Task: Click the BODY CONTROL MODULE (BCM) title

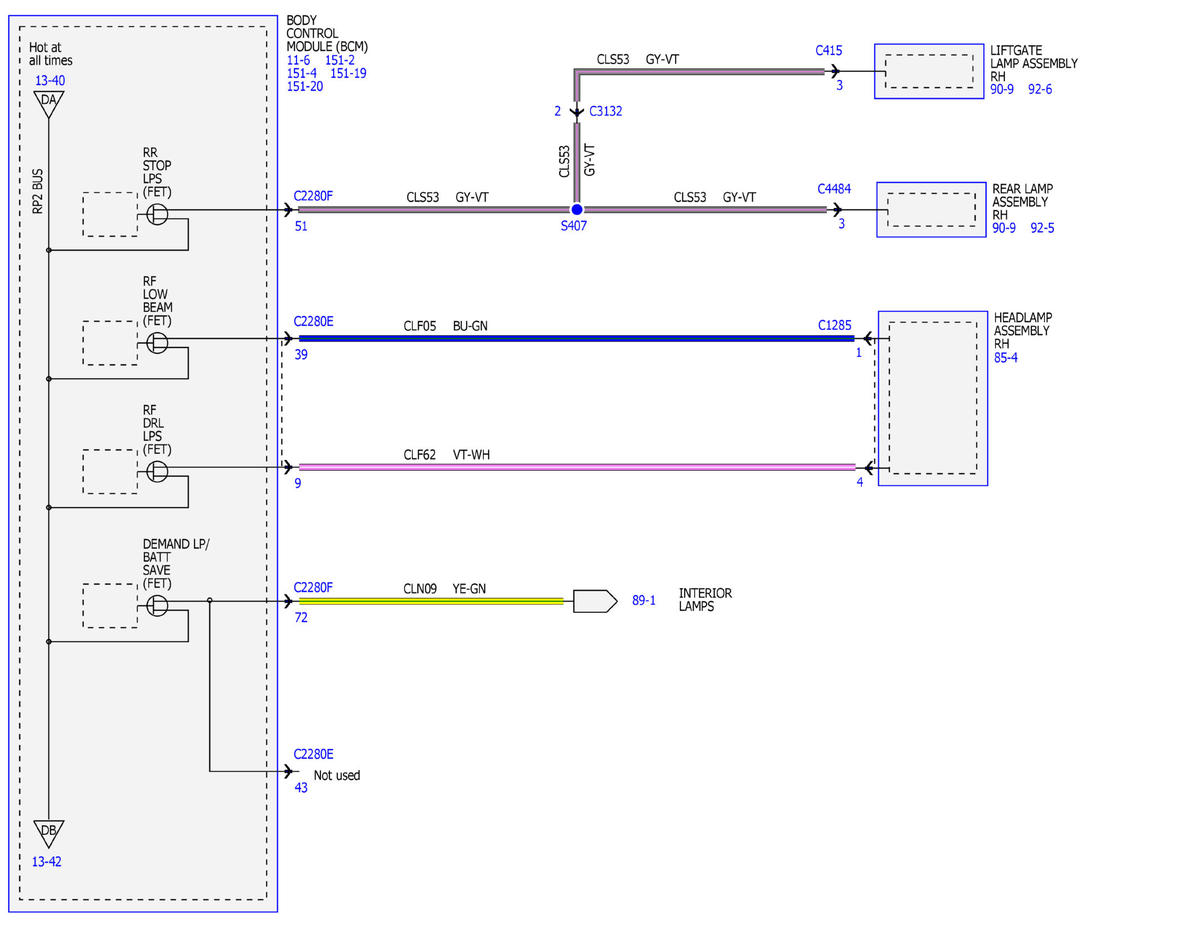Action: (328, 33)
